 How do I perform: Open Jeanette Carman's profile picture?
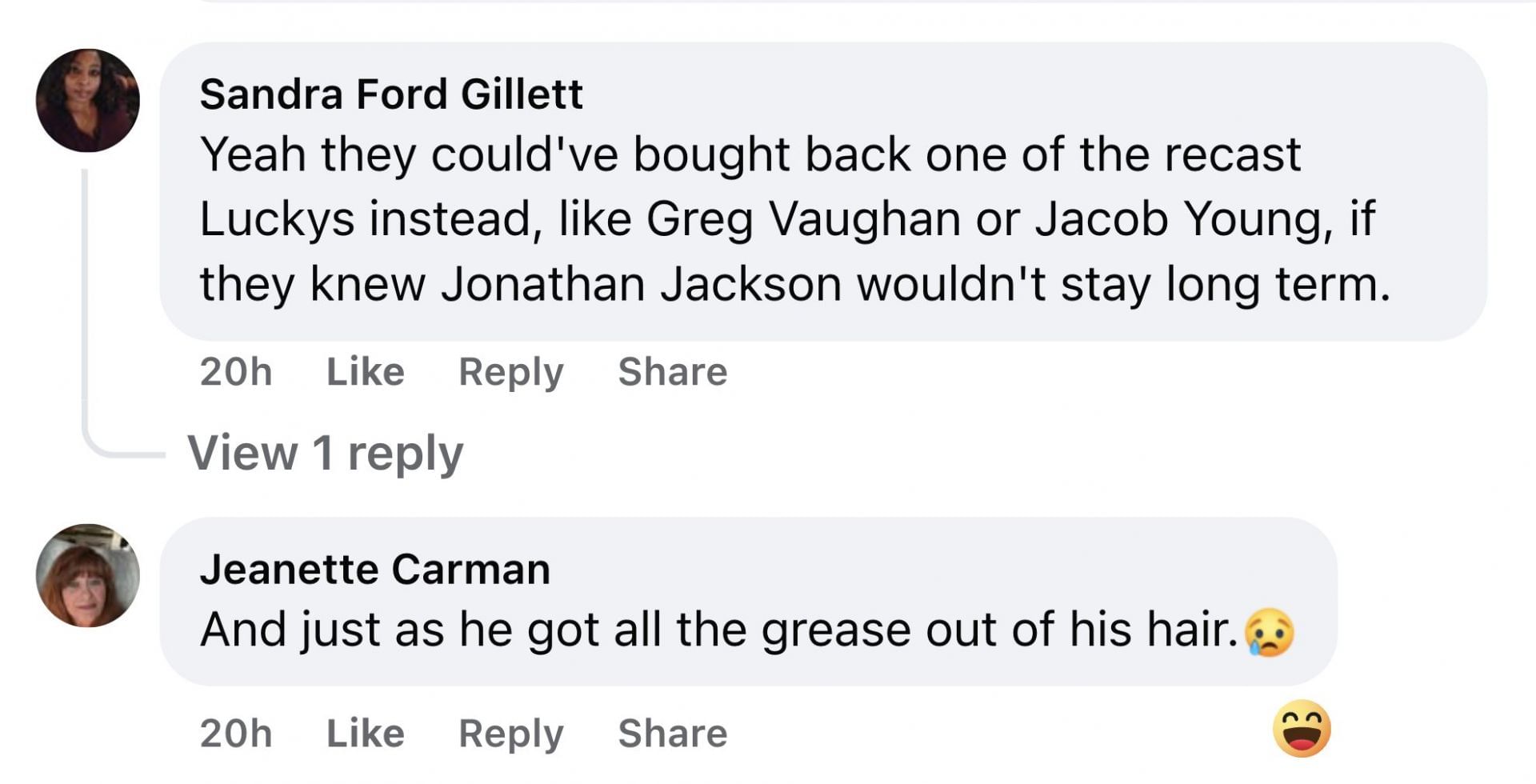[x=88, y=575]
